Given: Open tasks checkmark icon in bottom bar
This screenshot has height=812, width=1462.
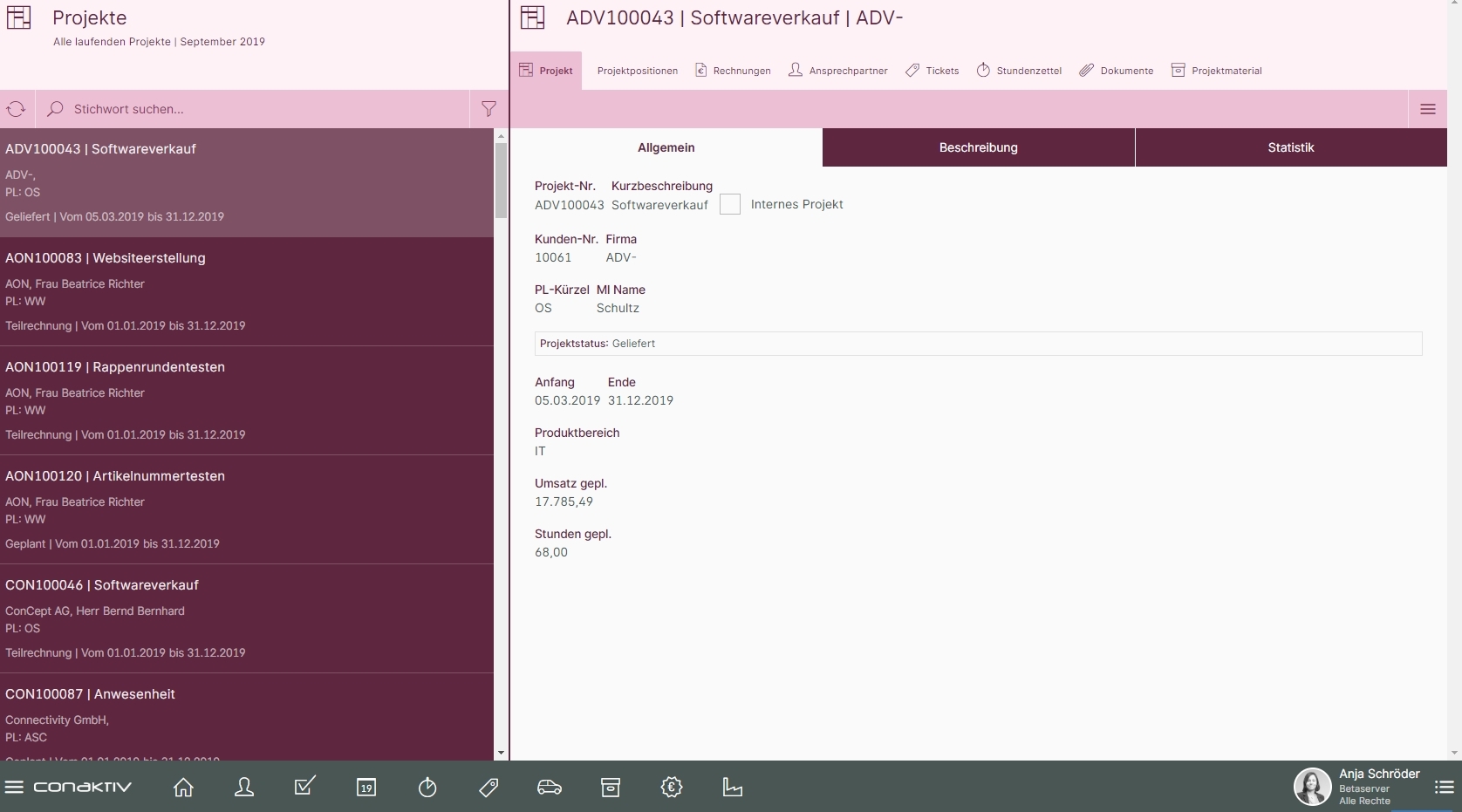Looking at the screenshot, I should pyautogui.click(x=305, y=787).
